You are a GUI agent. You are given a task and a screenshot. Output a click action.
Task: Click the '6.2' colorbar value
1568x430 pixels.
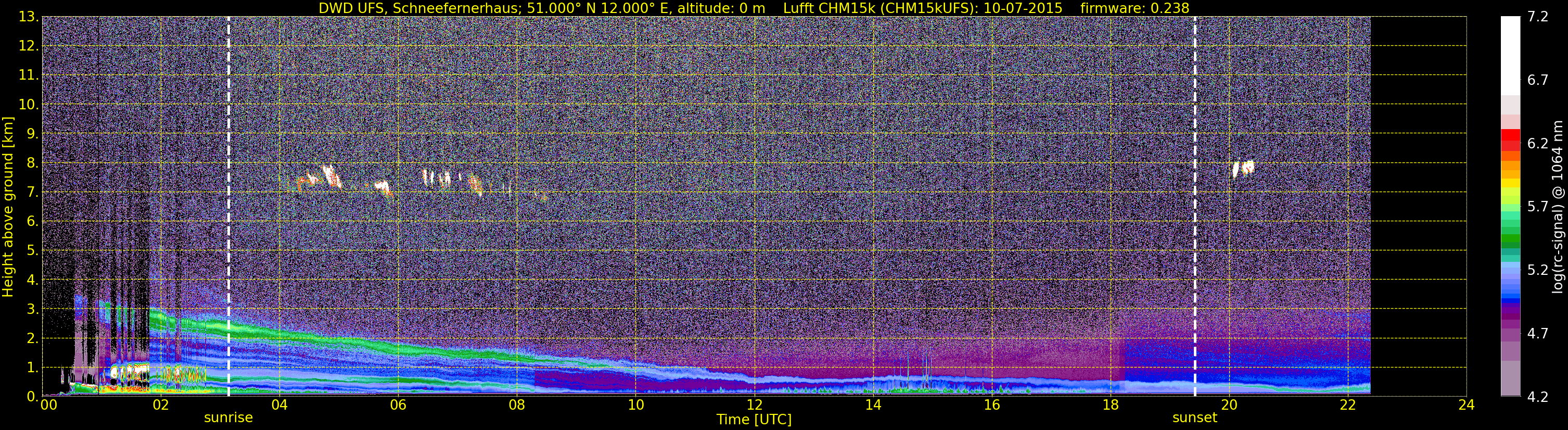click(x=1538, y=144)
